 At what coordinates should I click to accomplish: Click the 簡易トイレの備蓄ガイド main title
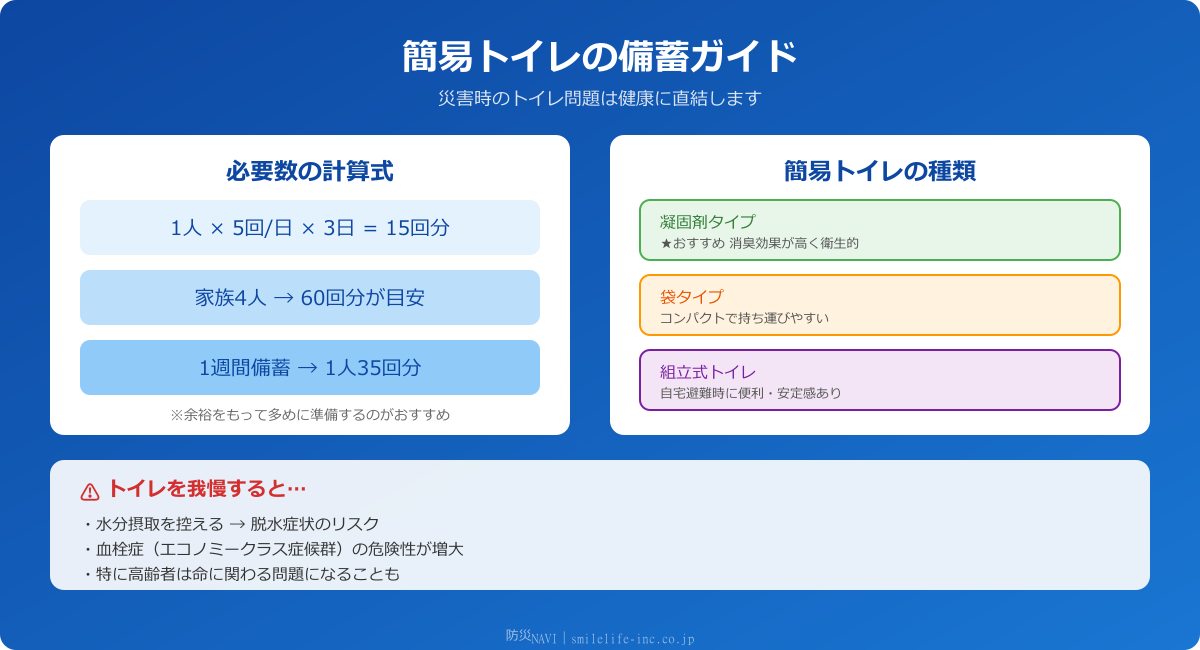click(600, 57)
